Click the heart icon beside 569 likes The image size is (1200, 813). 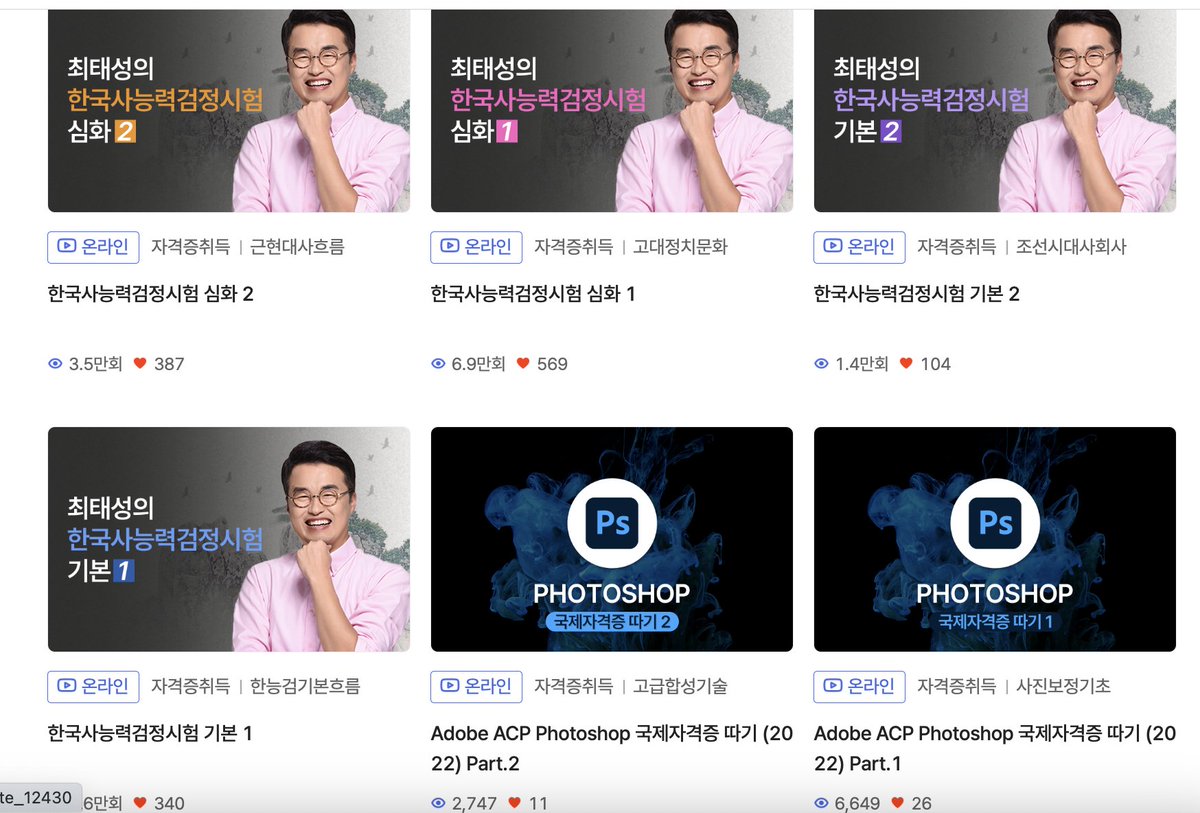(523, 364)
